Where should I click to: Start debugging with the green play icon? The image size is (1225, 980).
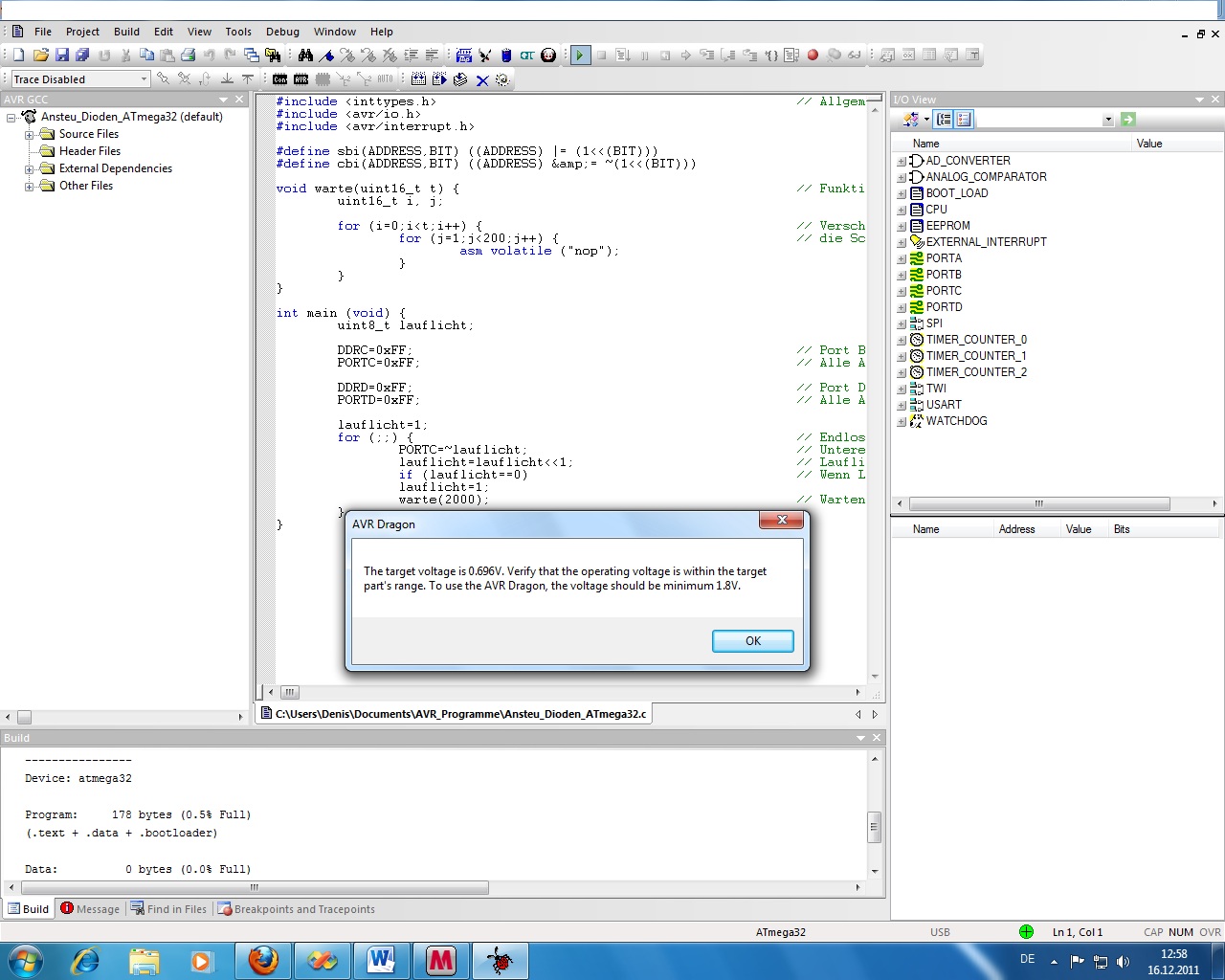(579, 56)
